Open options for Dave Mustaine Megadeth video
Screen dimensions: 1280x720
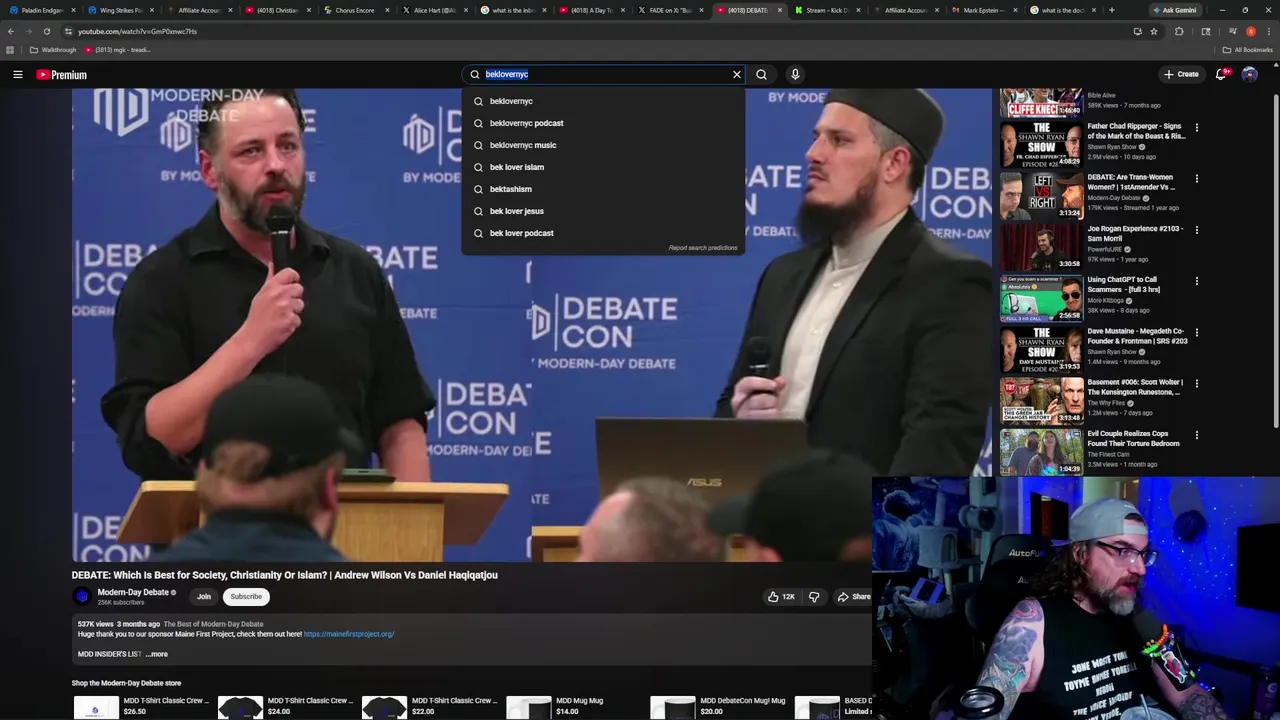(1196, 332)
